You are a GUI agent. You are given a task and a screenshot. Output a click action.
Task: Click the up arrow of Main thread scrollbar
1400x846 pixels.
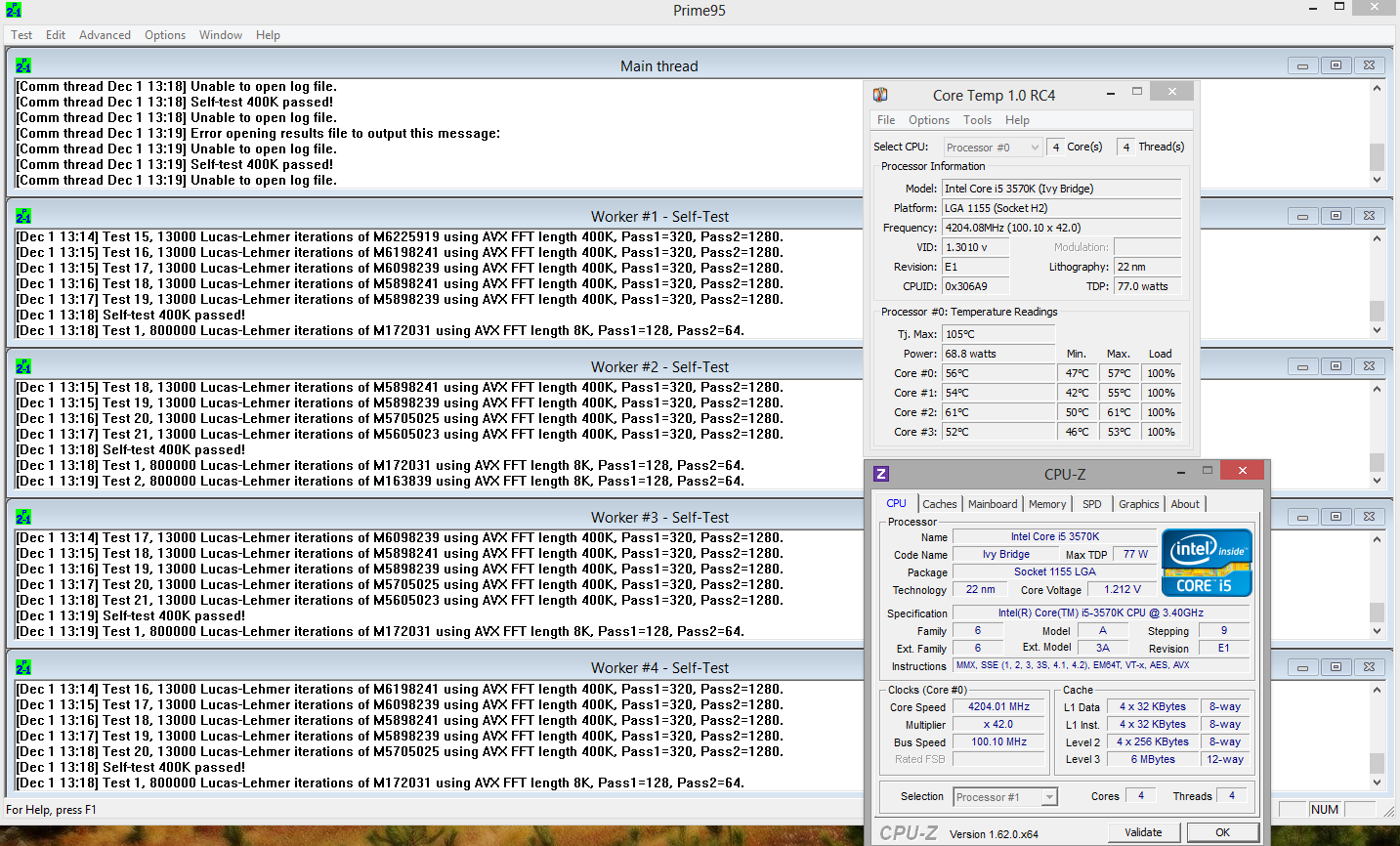click(x=1377, y=88)
